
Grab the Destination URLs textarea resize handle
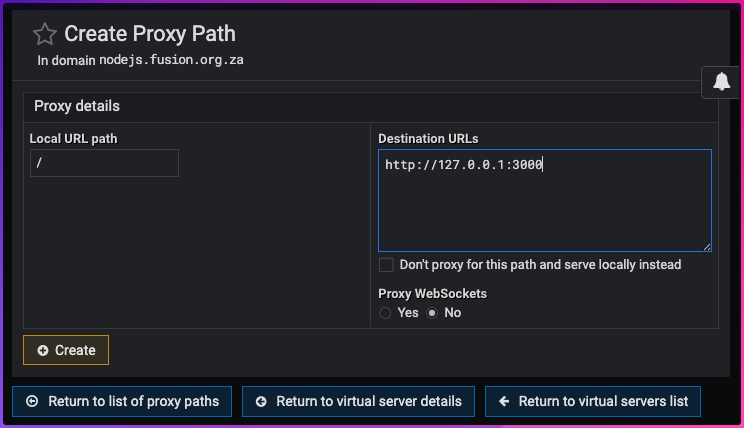[707, 247]
